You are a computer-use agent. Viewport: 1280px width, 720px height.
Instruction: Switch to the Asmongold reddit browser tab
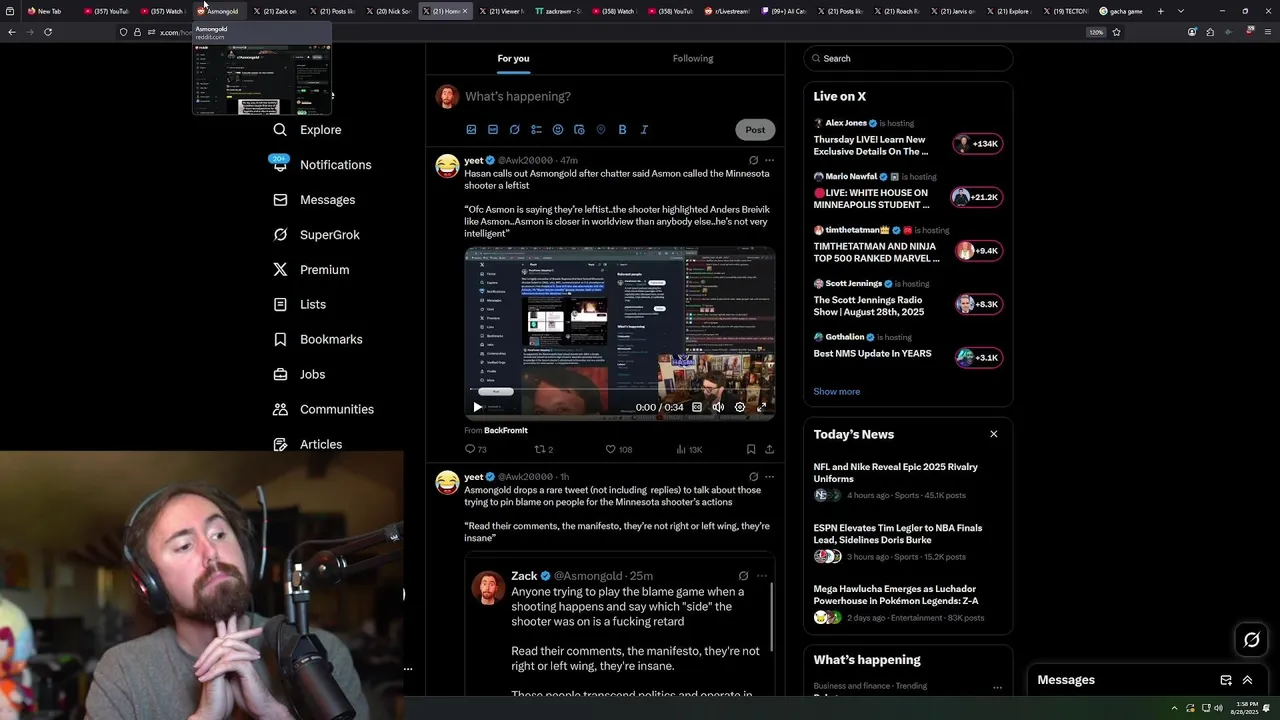pyautogui.click(x=218, y=11)
